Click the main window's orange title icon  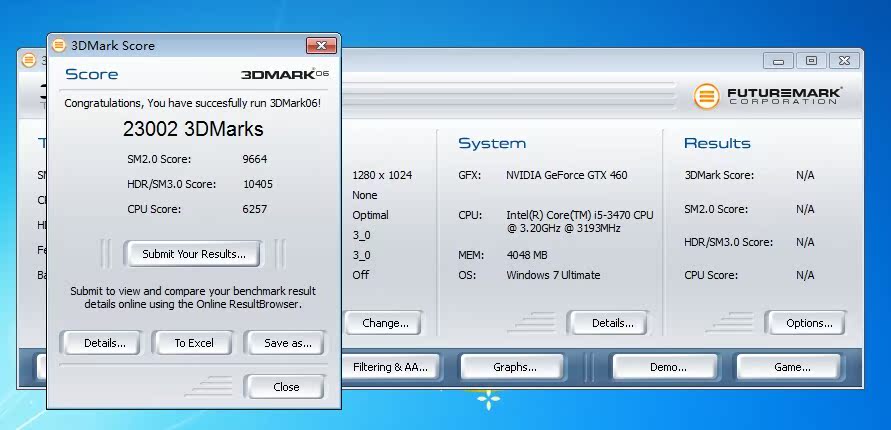pos(27,60)
